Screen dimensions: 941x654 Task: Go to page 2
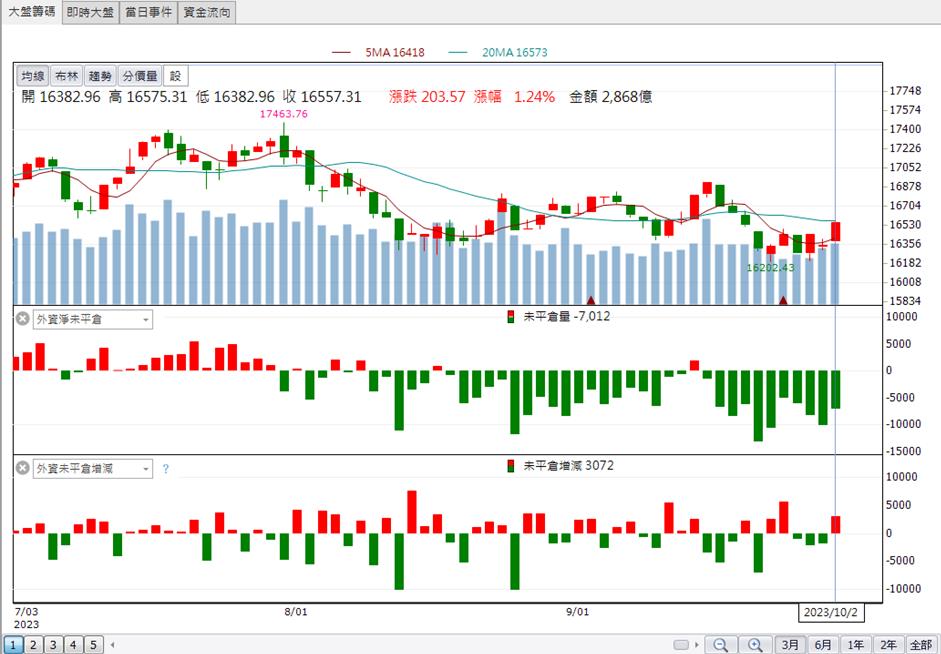33,645
